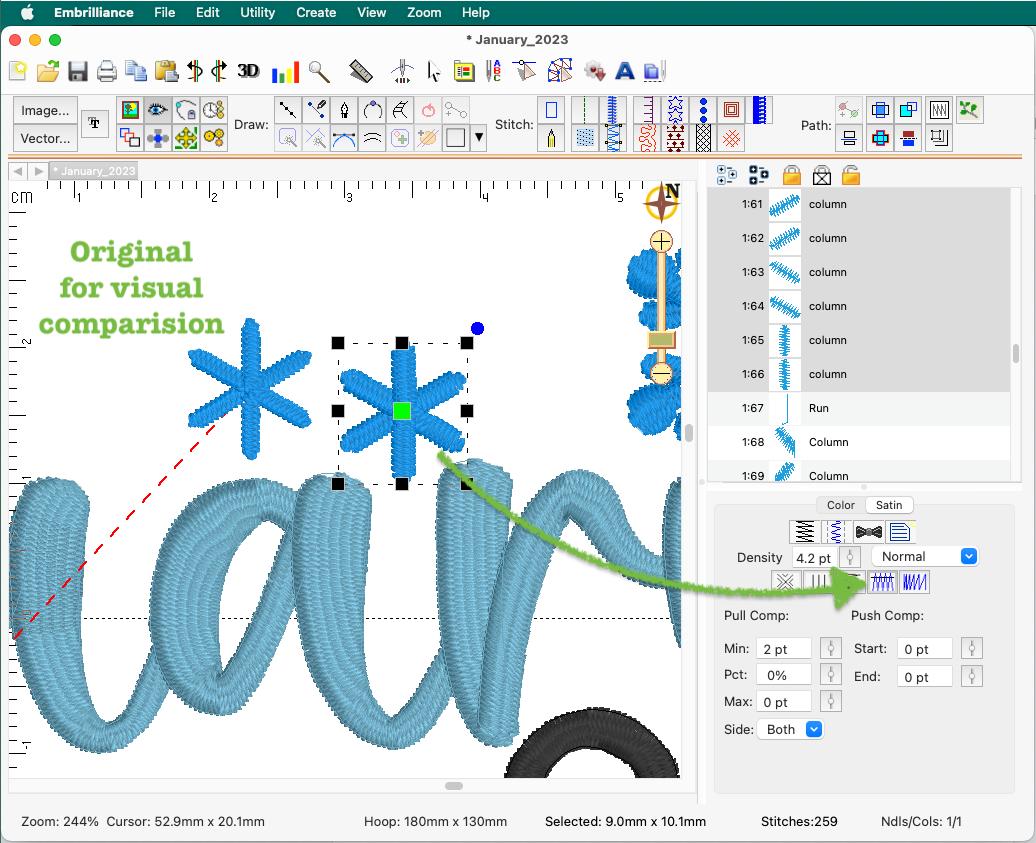Image resolution: width=1036 pixels, height=843 pixels.
Task: Toggle the eye visibility icon
Action: pos(157,110)
